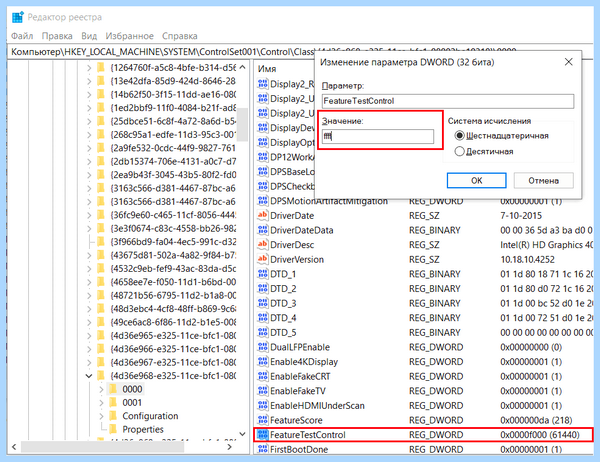Click the DTD_3 binary value icon
The height and width of the screenshot is (462, 600).
[x=262, y=303]
